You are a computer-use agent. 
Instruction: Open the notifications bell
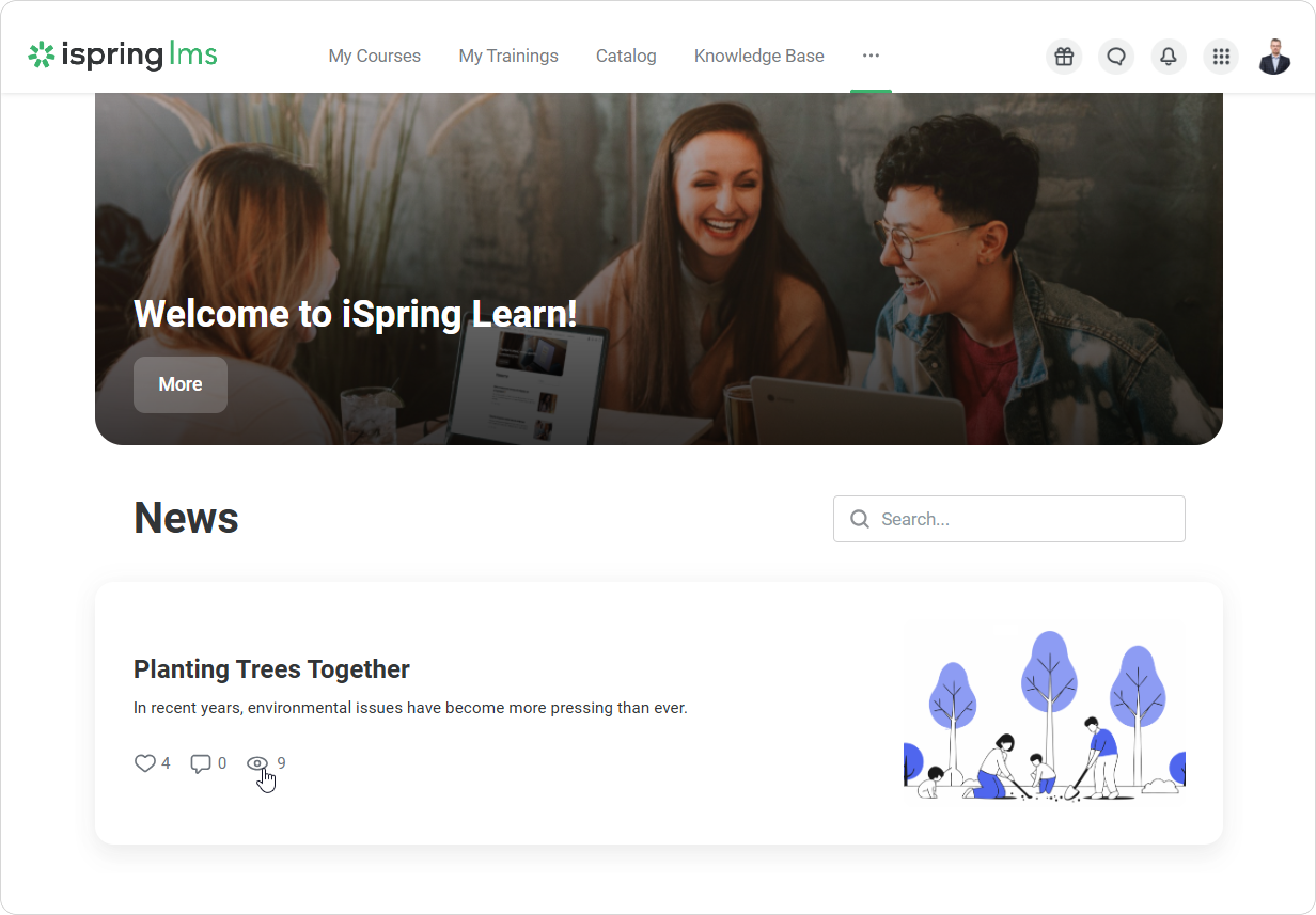(1169, 56)
